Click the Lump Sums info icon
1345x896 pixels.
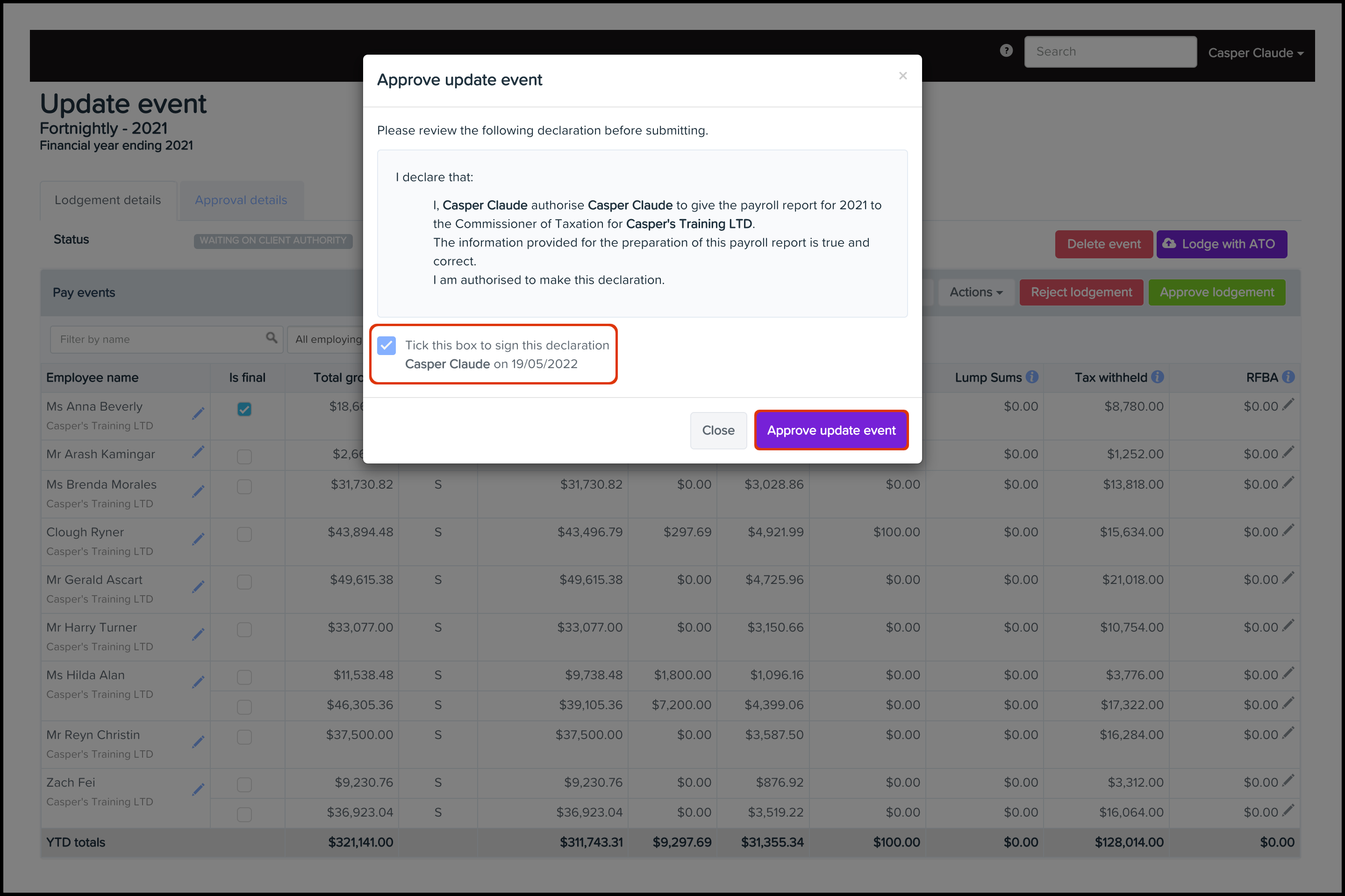pyautogui.click(x=1032, y=377)
